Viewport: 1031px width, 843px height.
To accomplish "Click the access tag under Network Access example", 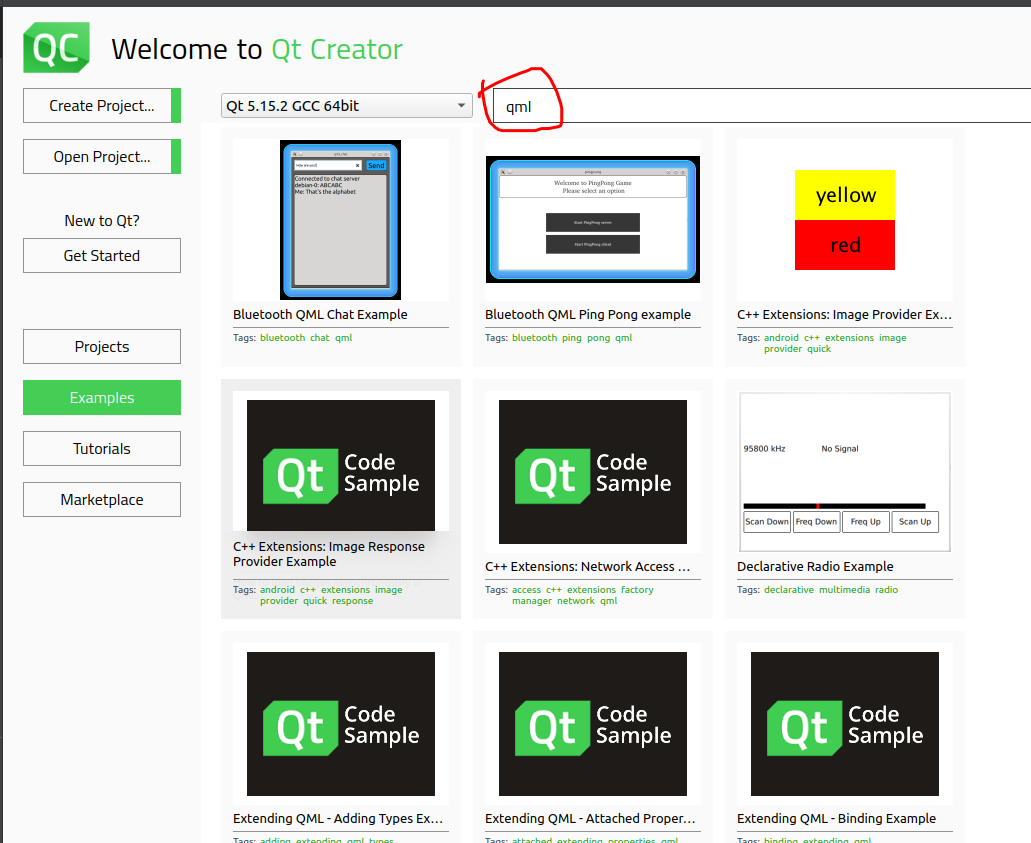I will click(x=527, y=590).
